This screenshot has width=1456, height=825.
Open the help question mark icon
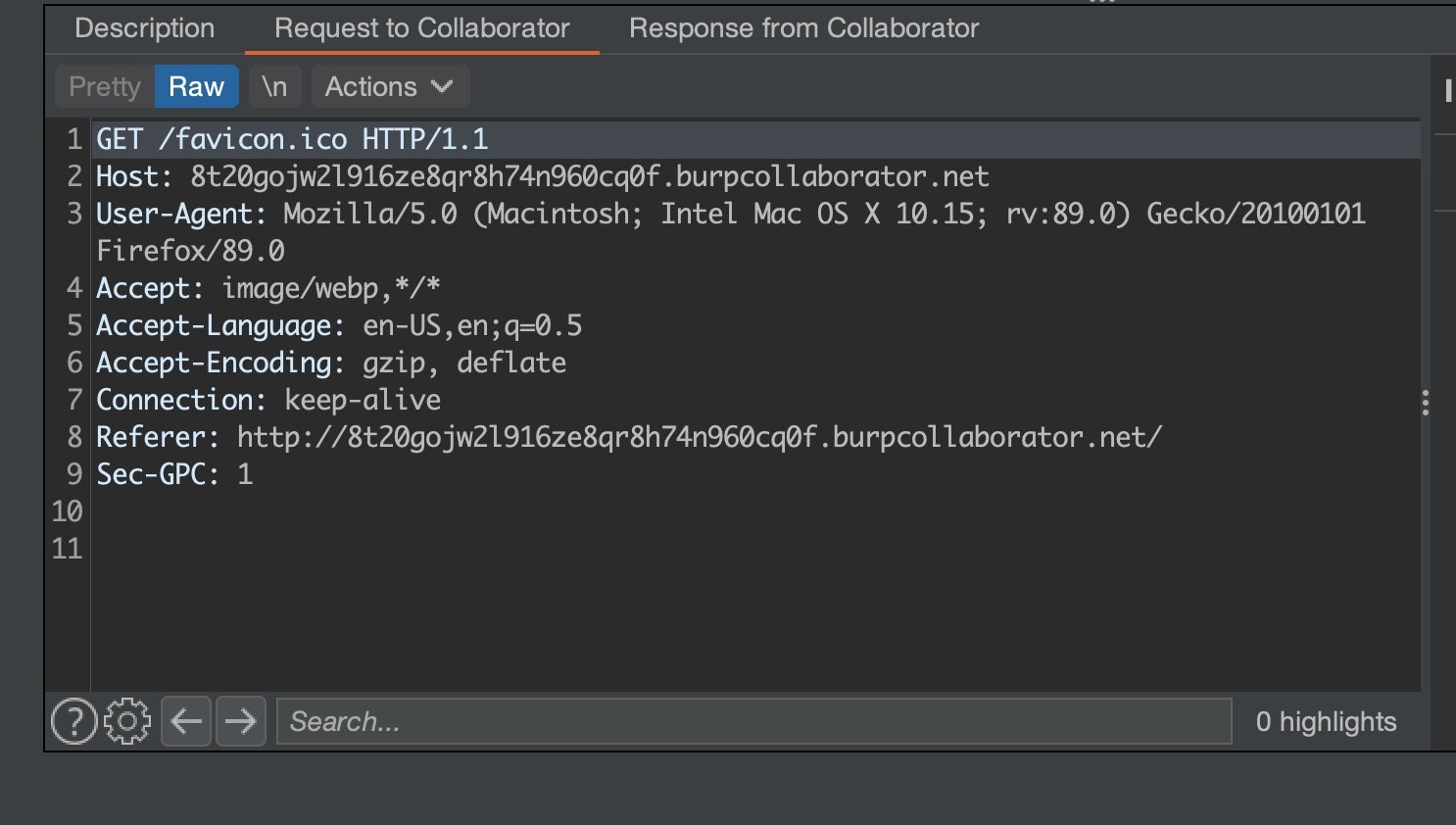73,722
